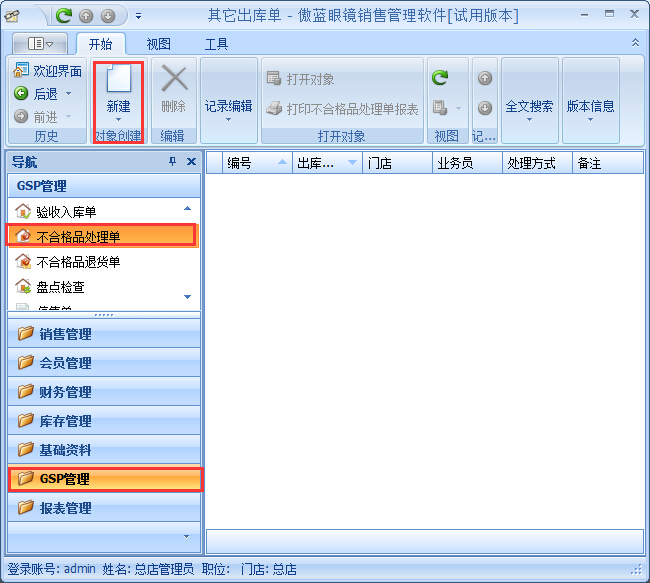
Task: Expand the 后退 history dropdown arrow
Action: tap(68, 93)
